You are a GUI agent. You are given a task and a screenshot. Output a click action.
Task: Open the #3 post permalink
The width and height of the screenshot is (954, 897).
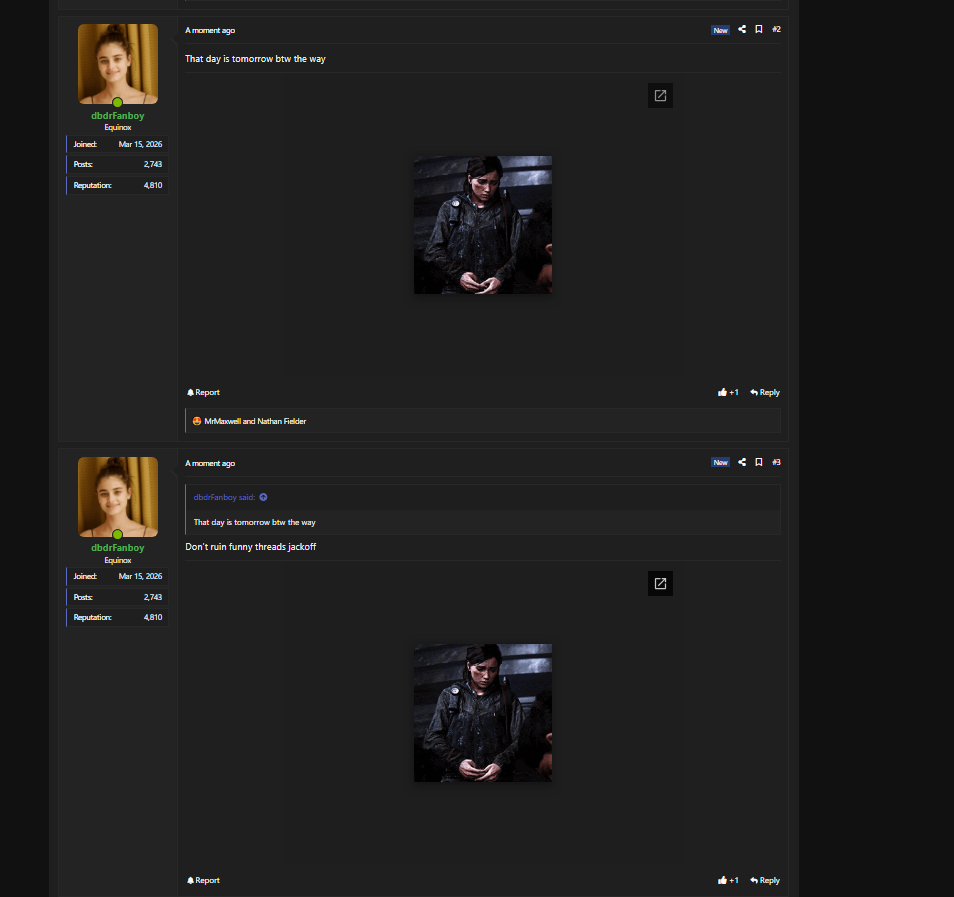click(777, 462)
